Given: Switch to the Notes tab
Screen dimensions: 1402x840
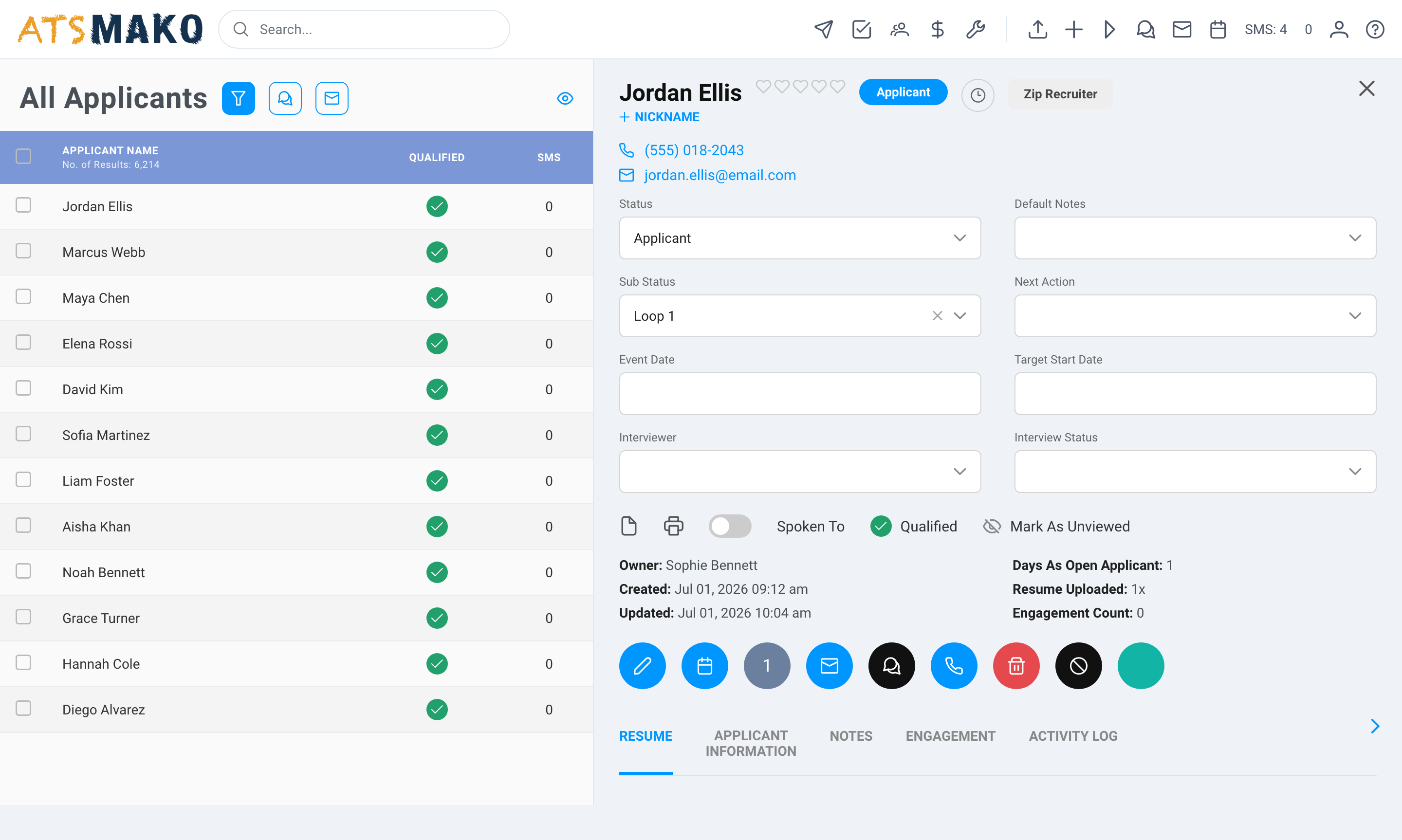Looking at the screenshot, I should (851, 736).
